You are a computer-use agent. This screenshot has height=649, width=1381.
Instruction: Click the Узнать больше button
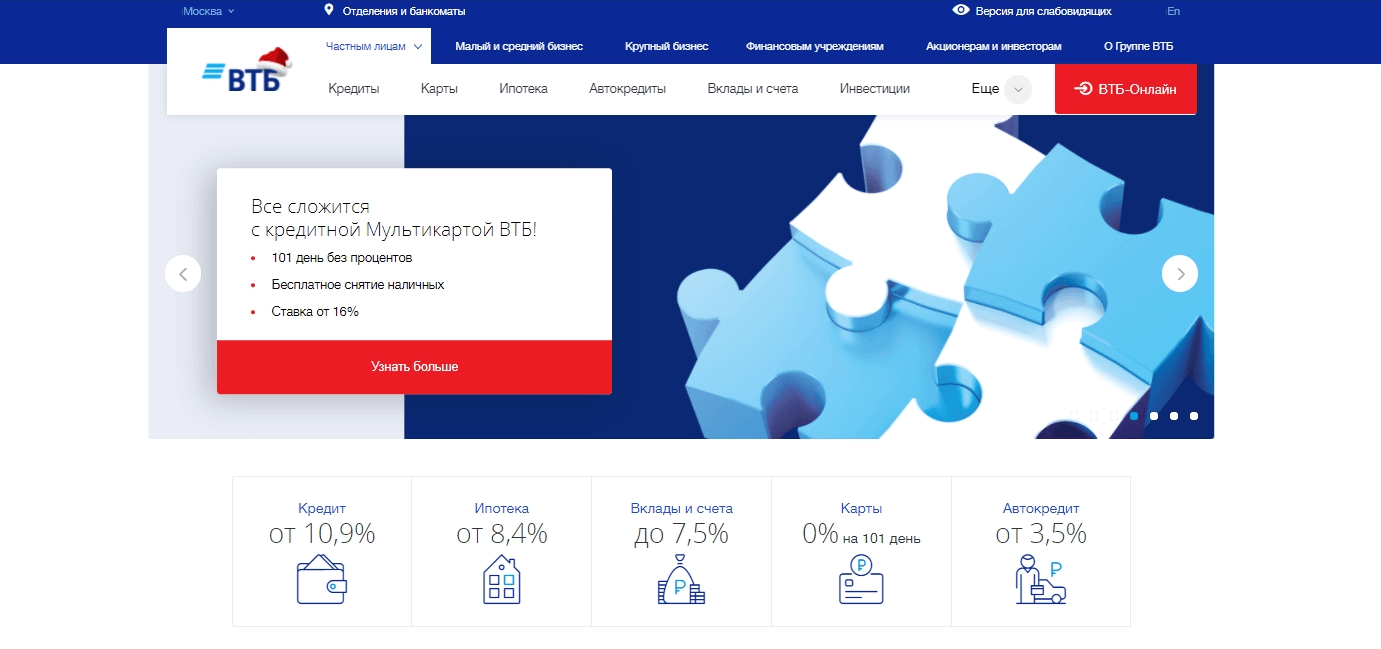[414, 367]
